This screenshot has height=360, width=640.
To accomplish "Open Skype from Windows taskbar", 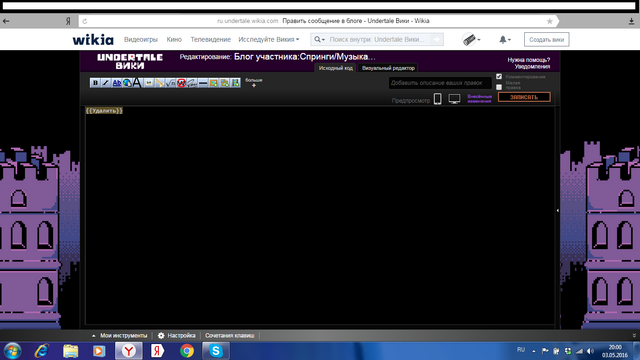I will (x=216, y=351).
